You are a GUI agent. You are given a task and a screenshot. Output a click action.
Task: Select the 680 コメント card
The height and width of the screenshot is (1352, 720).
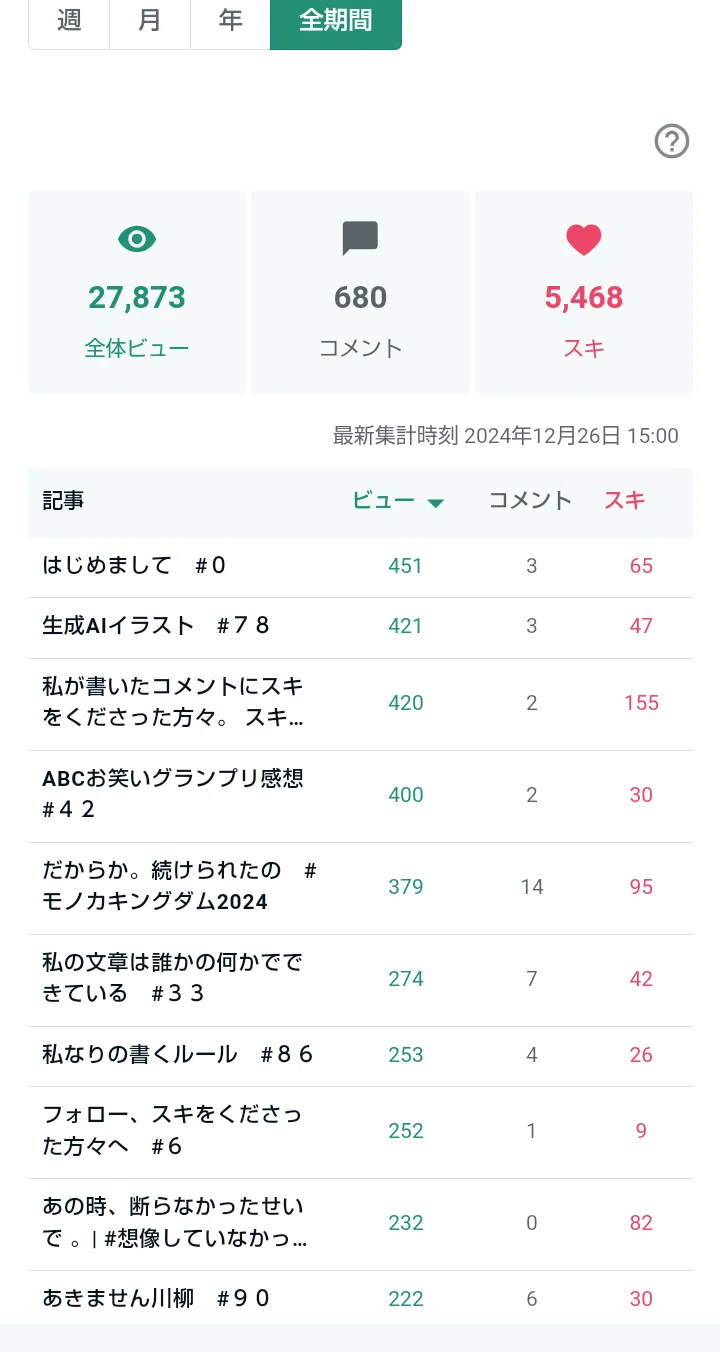point(360,292)
